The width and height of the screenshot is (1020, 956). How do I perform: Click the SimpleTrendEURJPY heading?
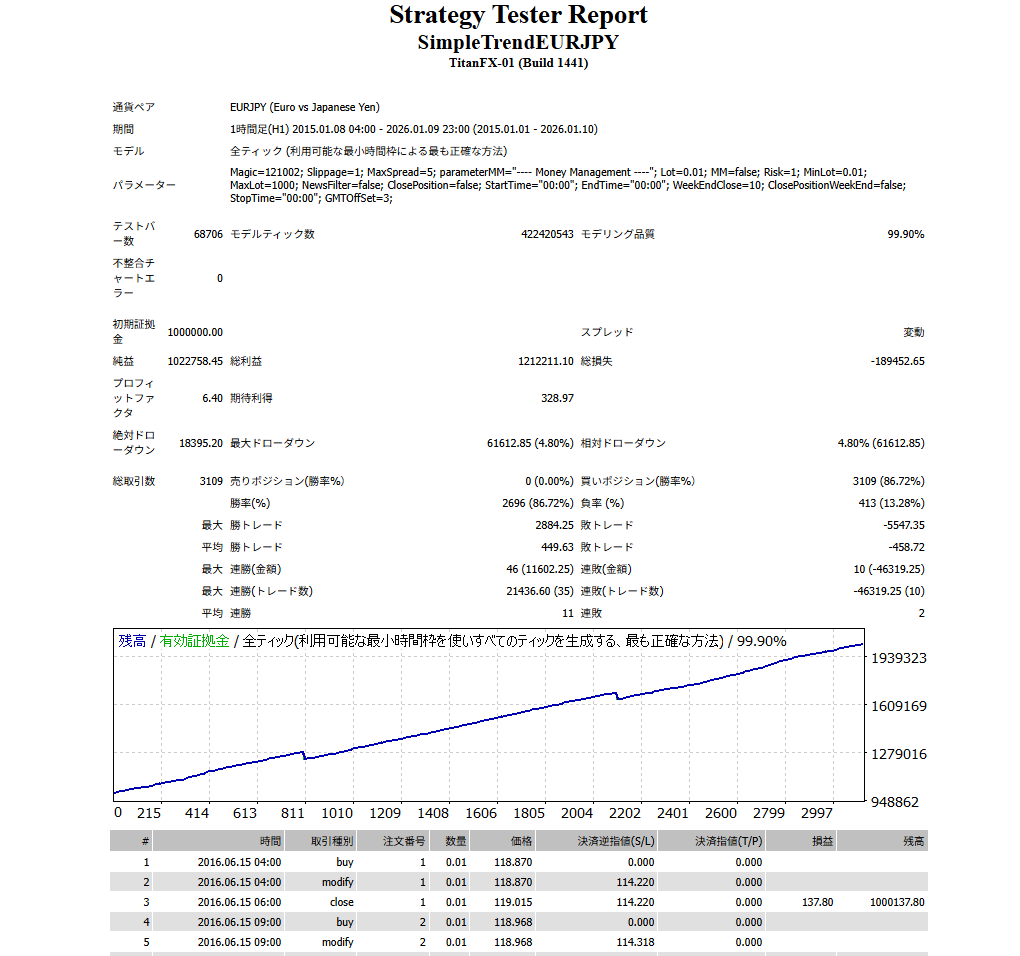point(518,43)
